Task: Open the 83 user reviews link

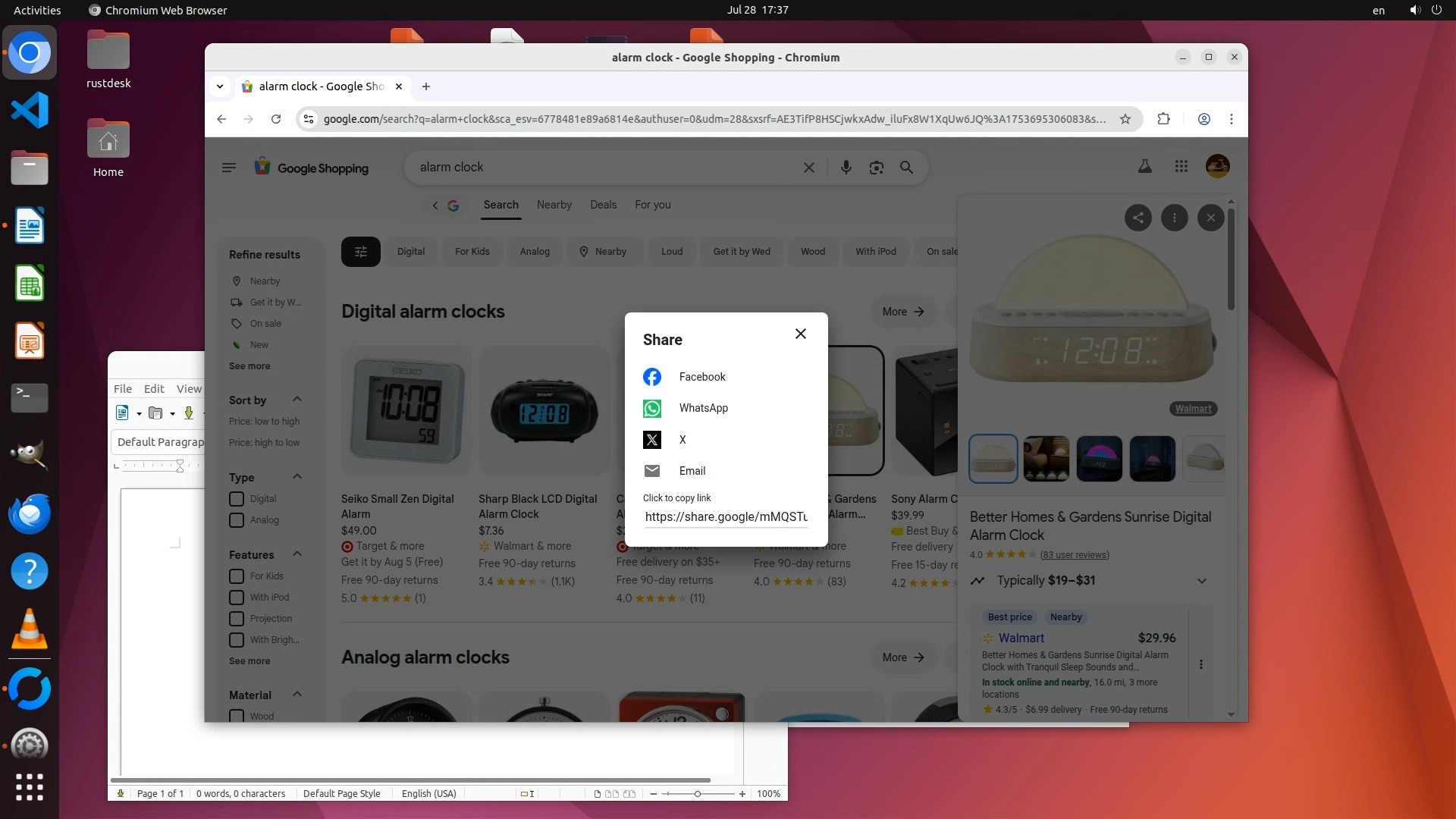Action: point(1074,555)
